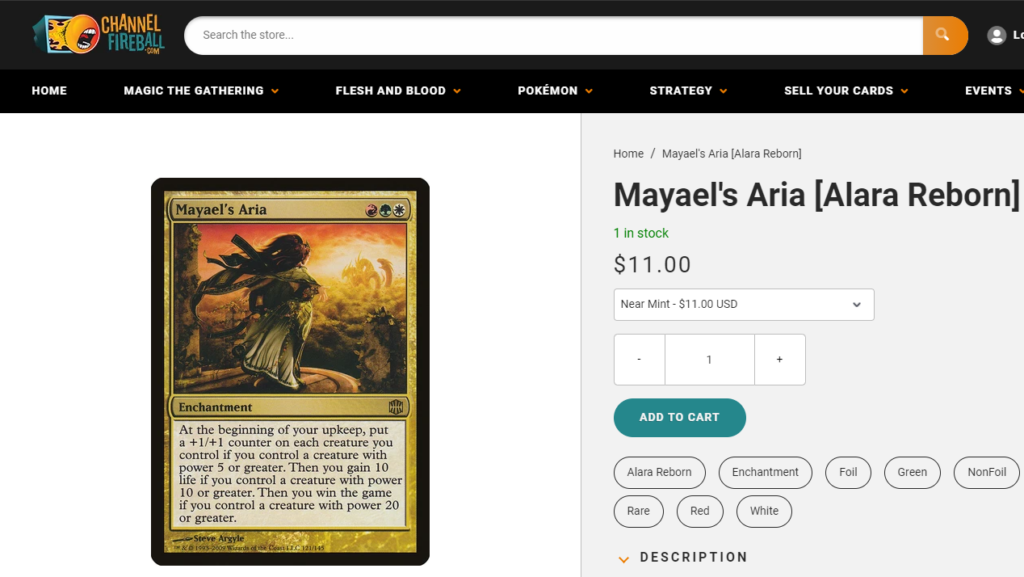Image resolution: width=1024 pixels, height=577 pixels.
Task: Increase quantity with the plus button
Action: click(x=780, y=360)
